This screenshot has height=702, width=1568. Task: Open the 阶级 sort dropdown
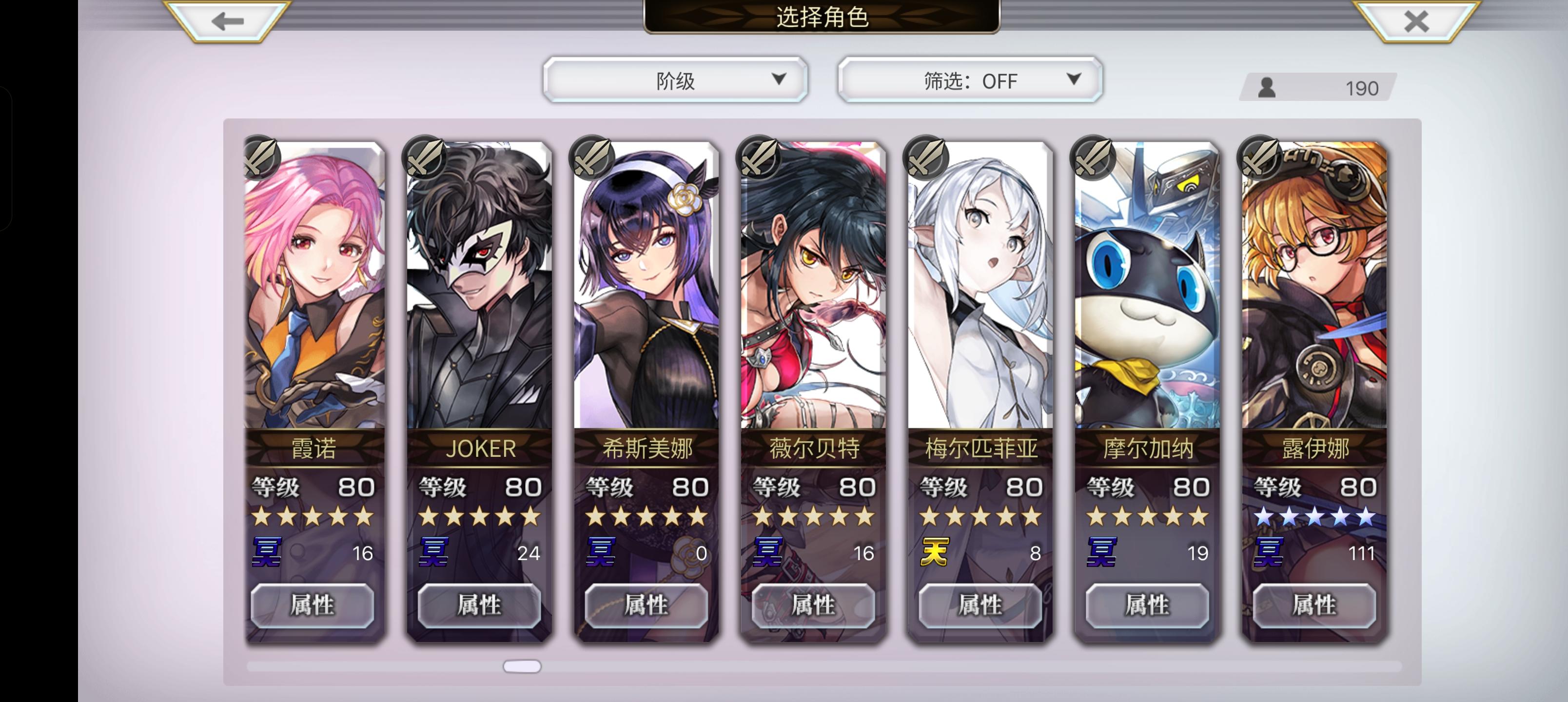[675, 80]
